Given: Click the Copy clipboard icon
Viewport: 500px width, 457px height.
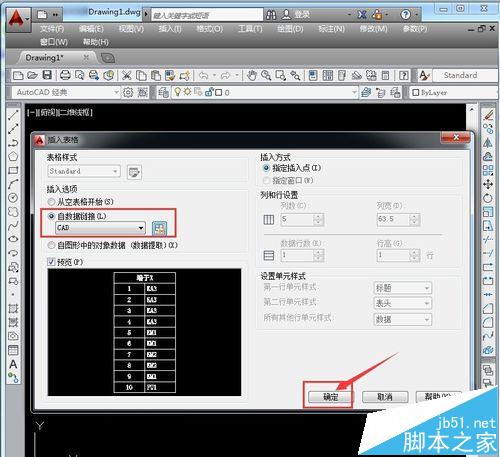Looking at the screenshot, I should click(x=141, y=76).
